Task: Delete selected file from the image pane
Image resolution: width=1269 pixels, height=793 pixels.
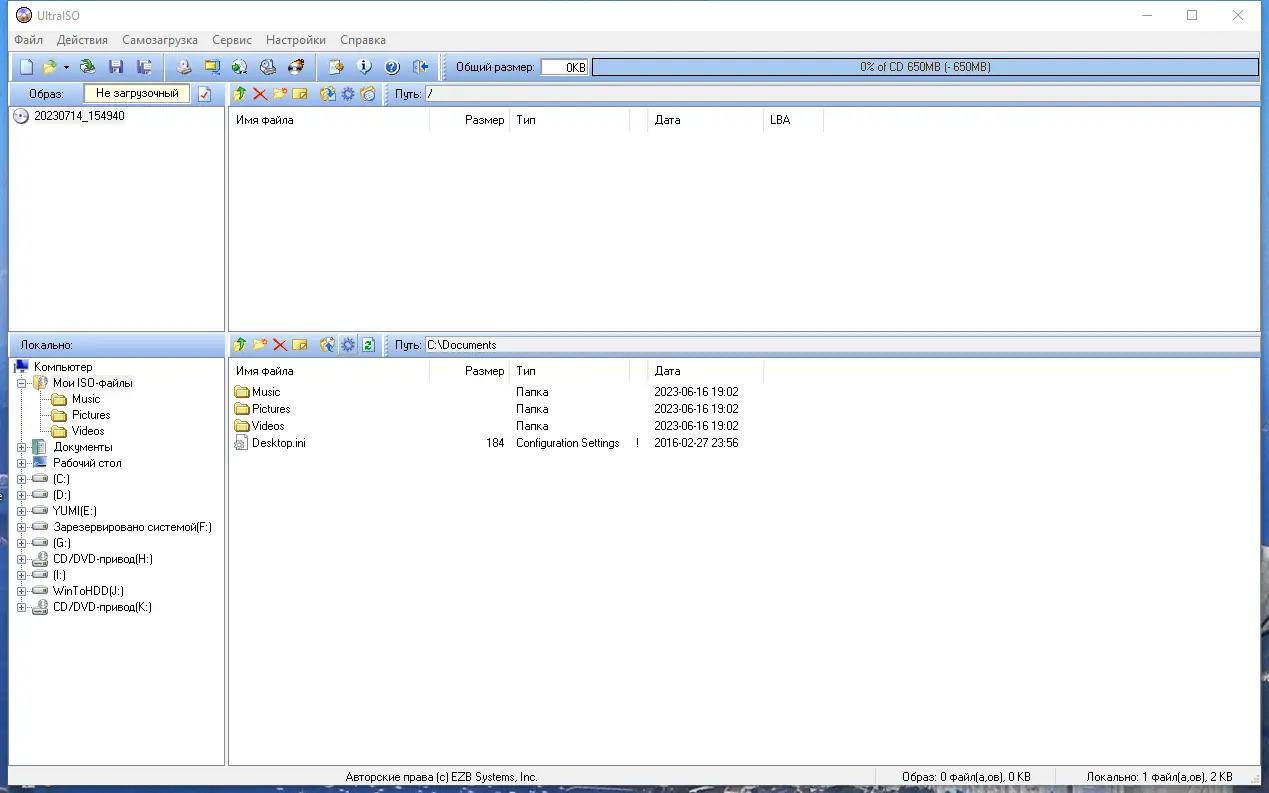Action: [258, 93]
